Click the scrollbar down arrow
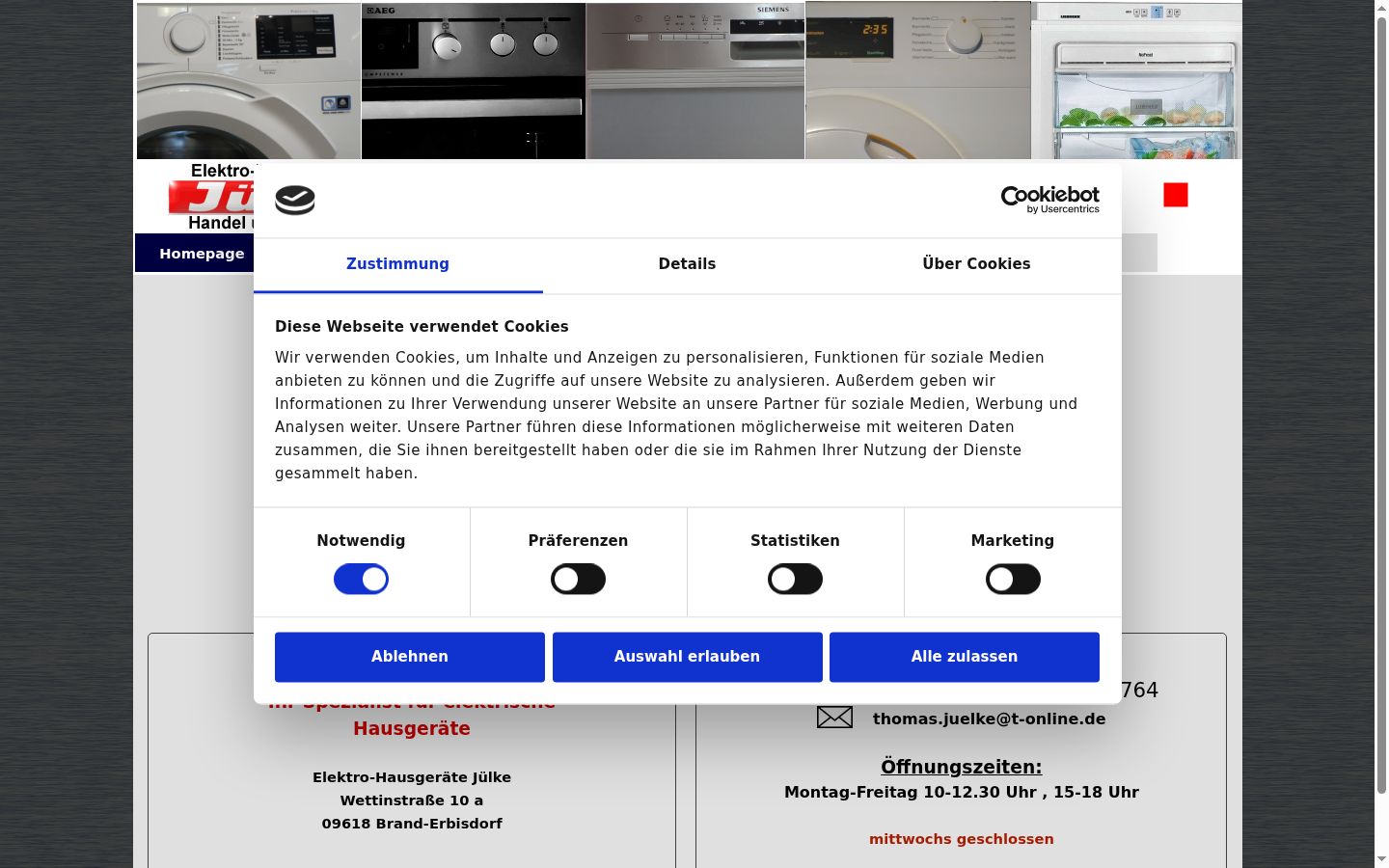Viewport: 1389px width, 868px height. pyautogui.click(x=1381, y=859)
